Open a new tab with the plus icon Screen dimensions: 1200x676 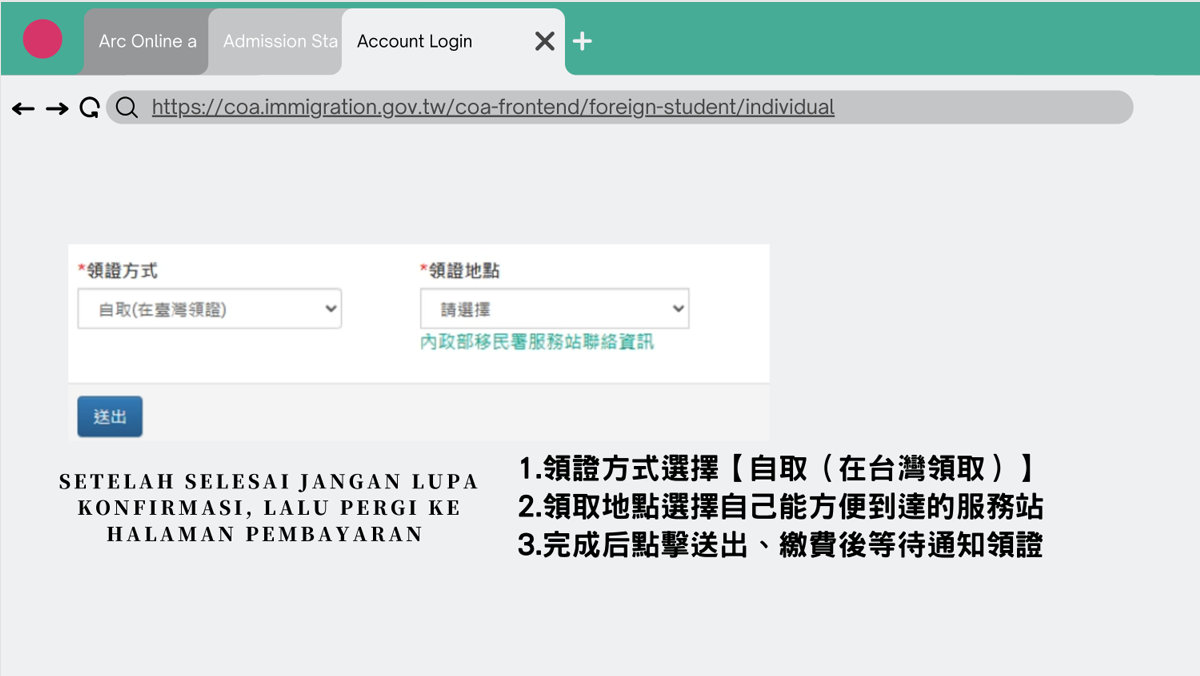(581, 41)
